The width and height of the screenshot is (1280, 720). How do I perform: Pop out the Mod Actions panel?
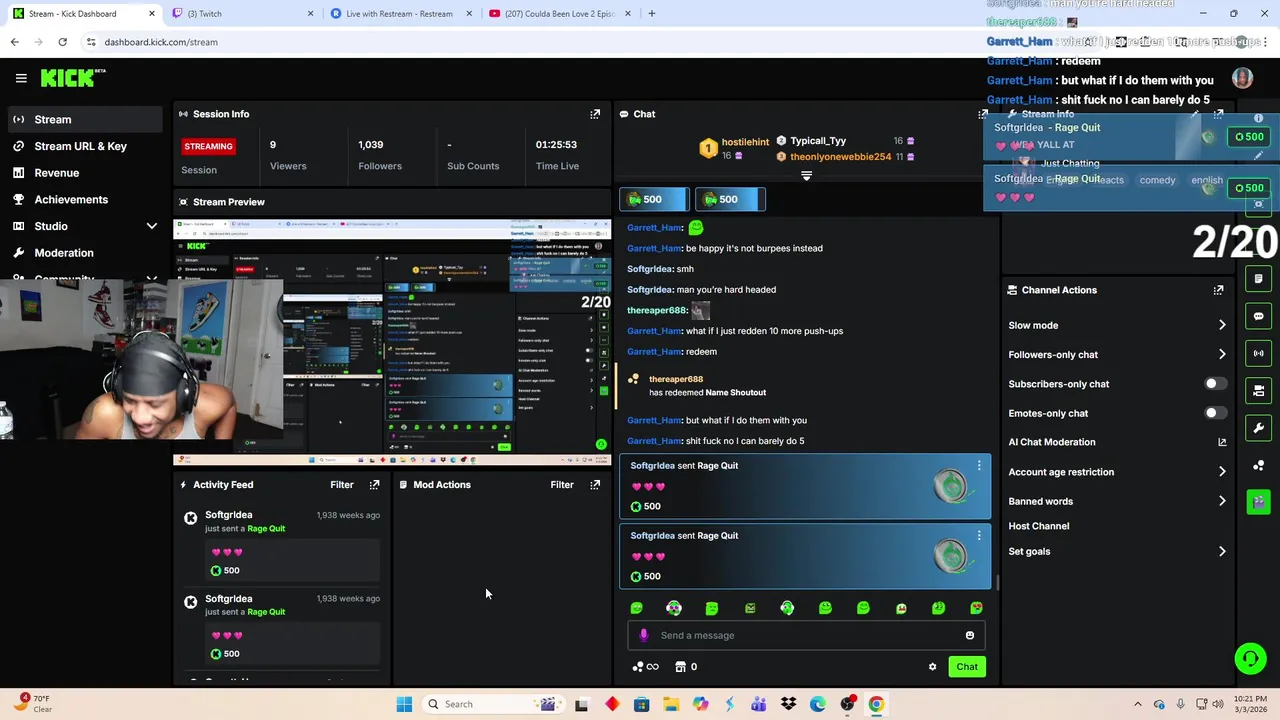point(595,485)
